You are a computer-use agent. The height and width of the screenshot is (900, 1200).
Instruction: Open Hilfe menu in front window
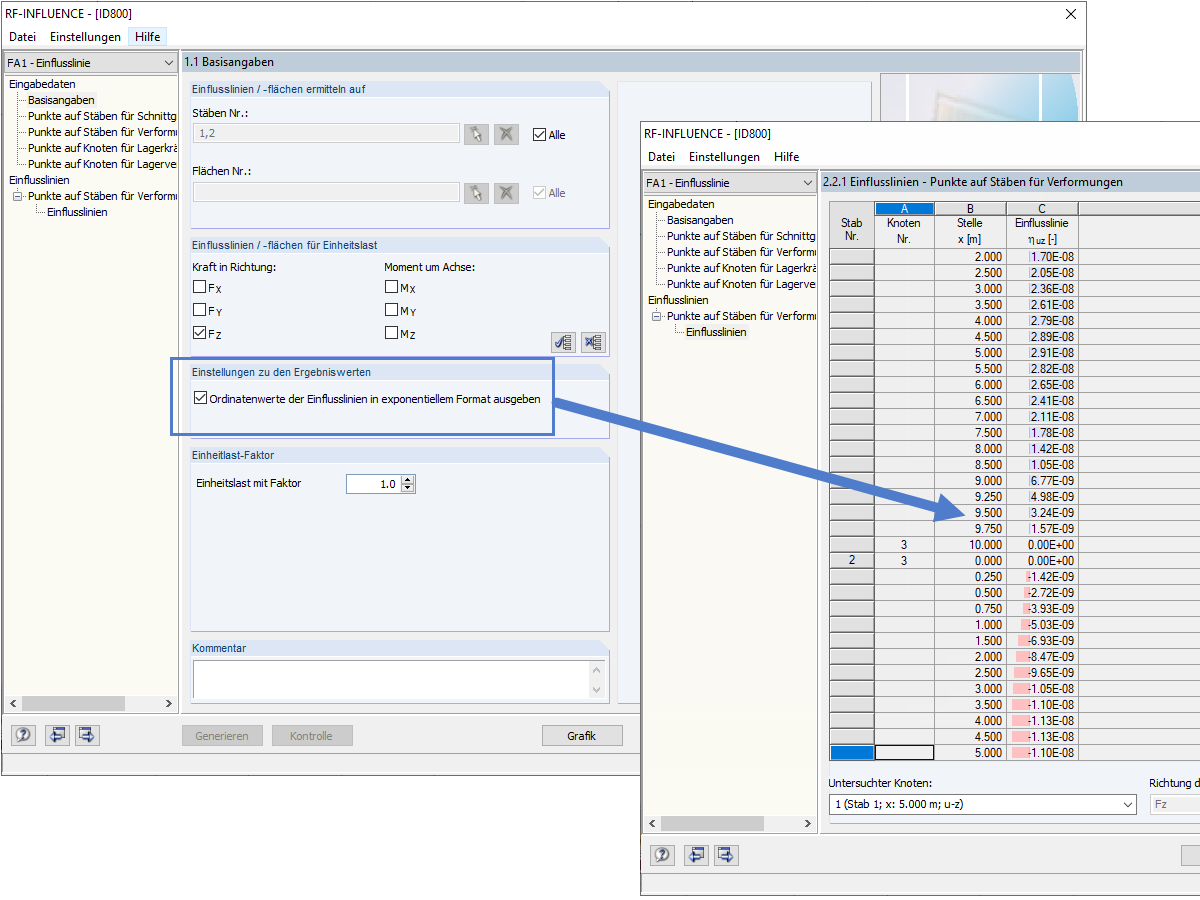(x=786, y=157)
